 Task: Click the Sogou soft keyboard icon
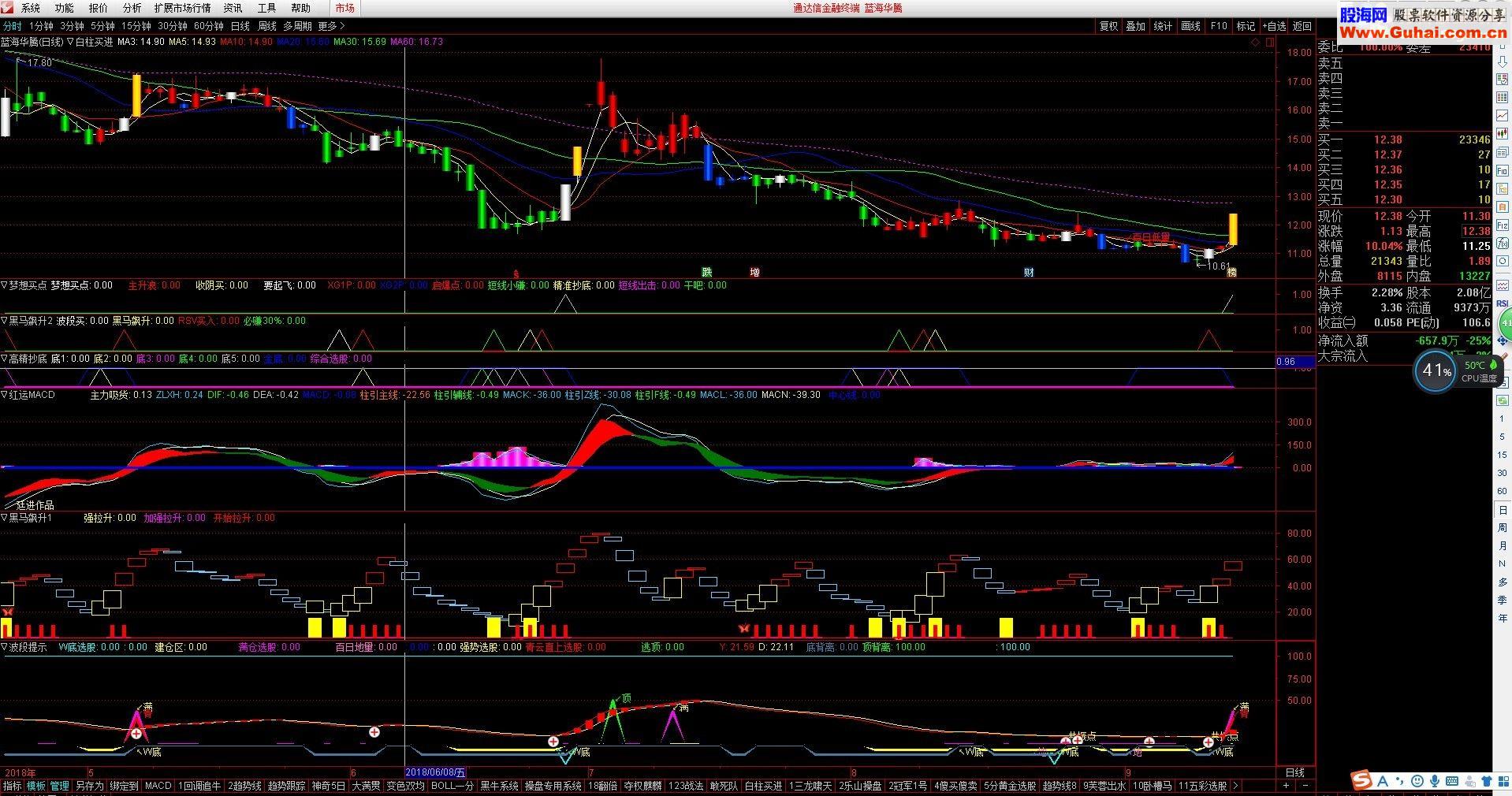pos(1452,781)
